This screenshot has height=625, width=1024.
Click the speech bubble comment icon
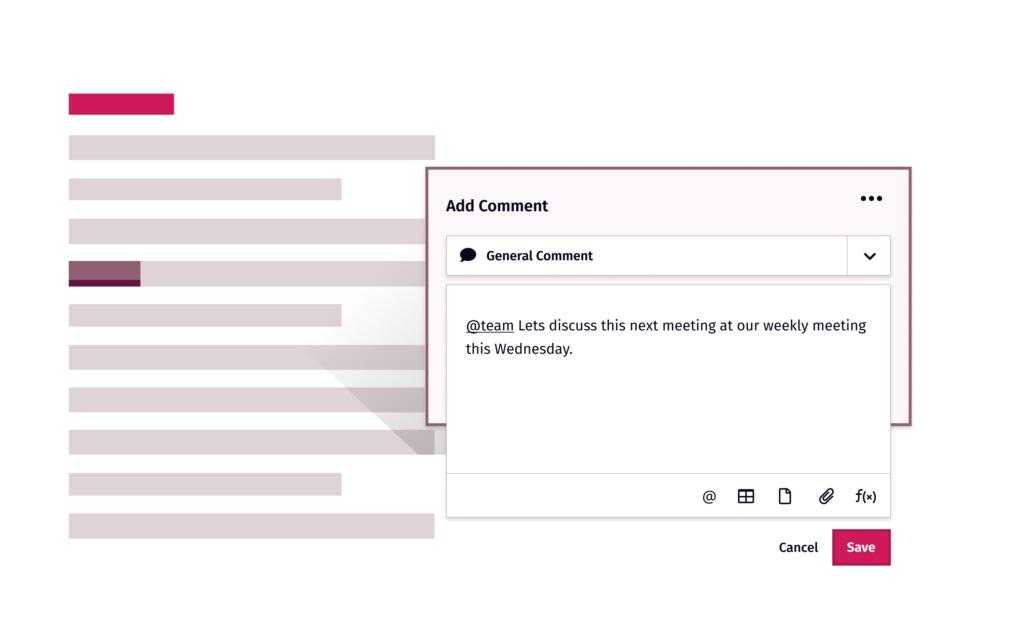[x=468, y=255]
